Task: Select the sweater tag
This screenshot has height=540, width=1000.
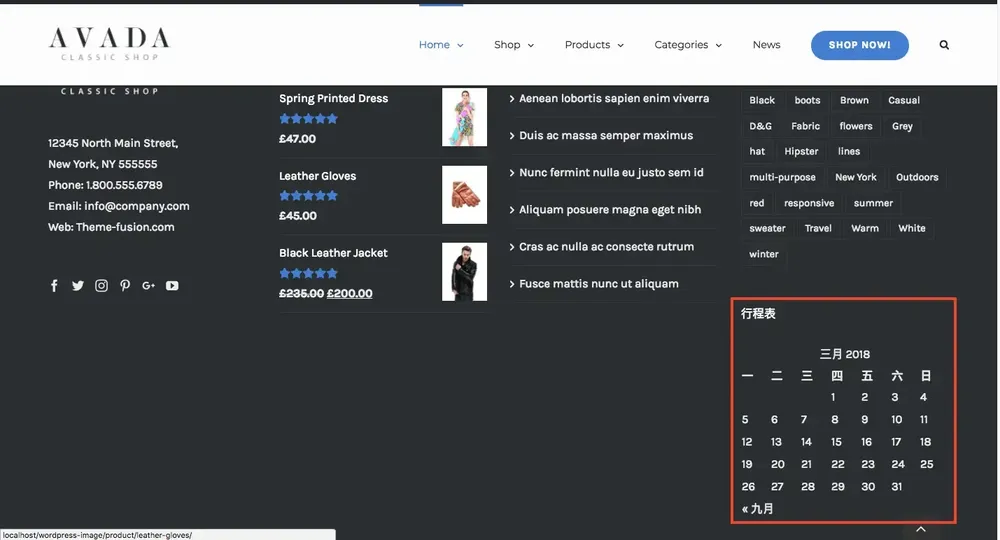Action: click(x=767, y=228)
